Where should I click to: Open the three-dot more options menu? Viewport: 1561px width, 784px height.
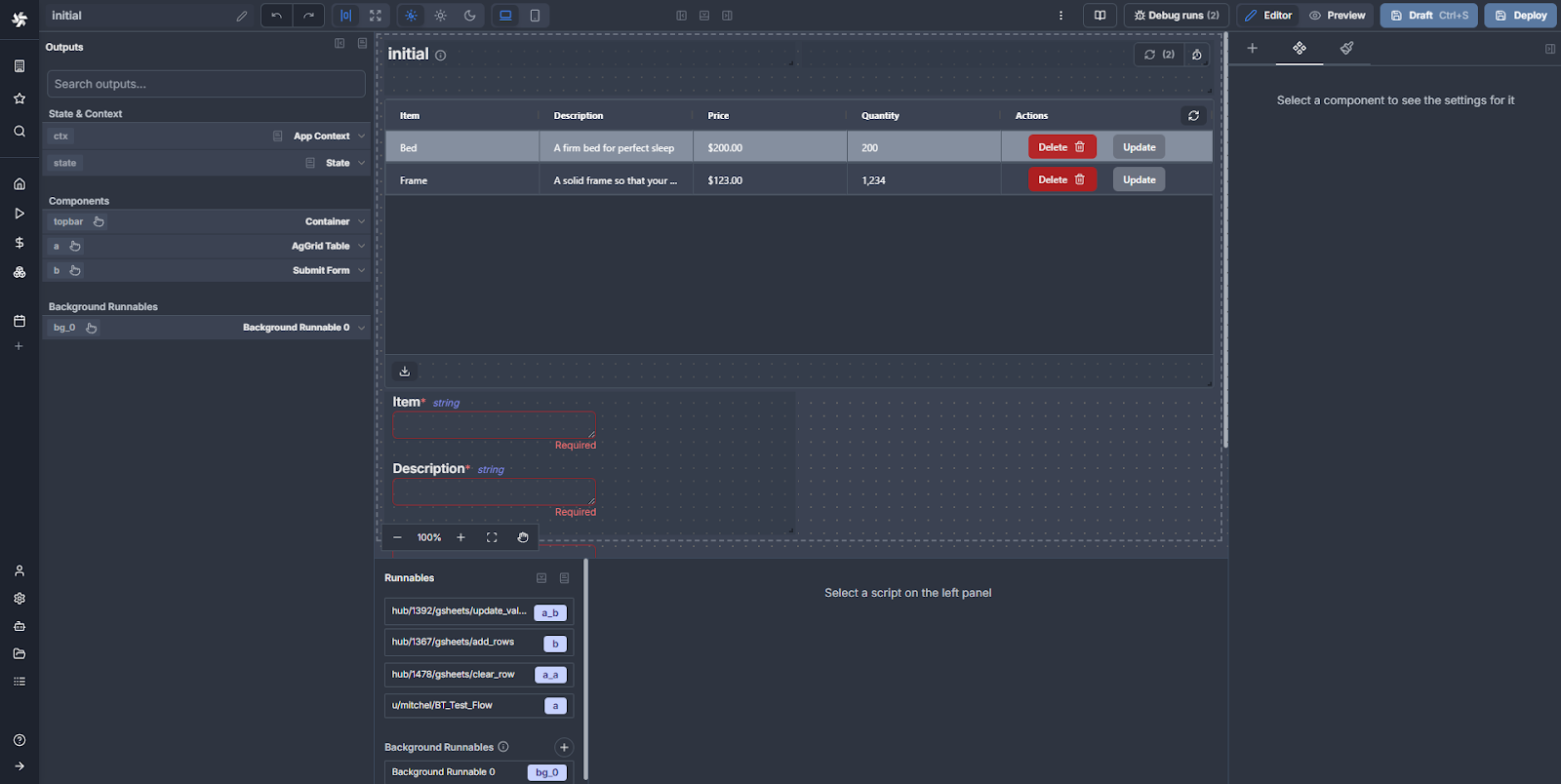point(1061,16)
